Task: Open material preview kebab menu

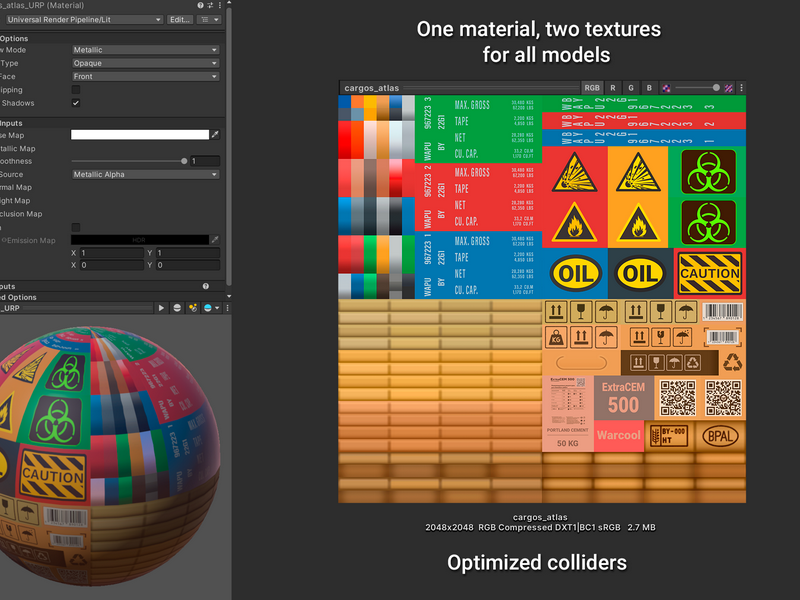Action: pyautogui.click(x=228, y=308)
